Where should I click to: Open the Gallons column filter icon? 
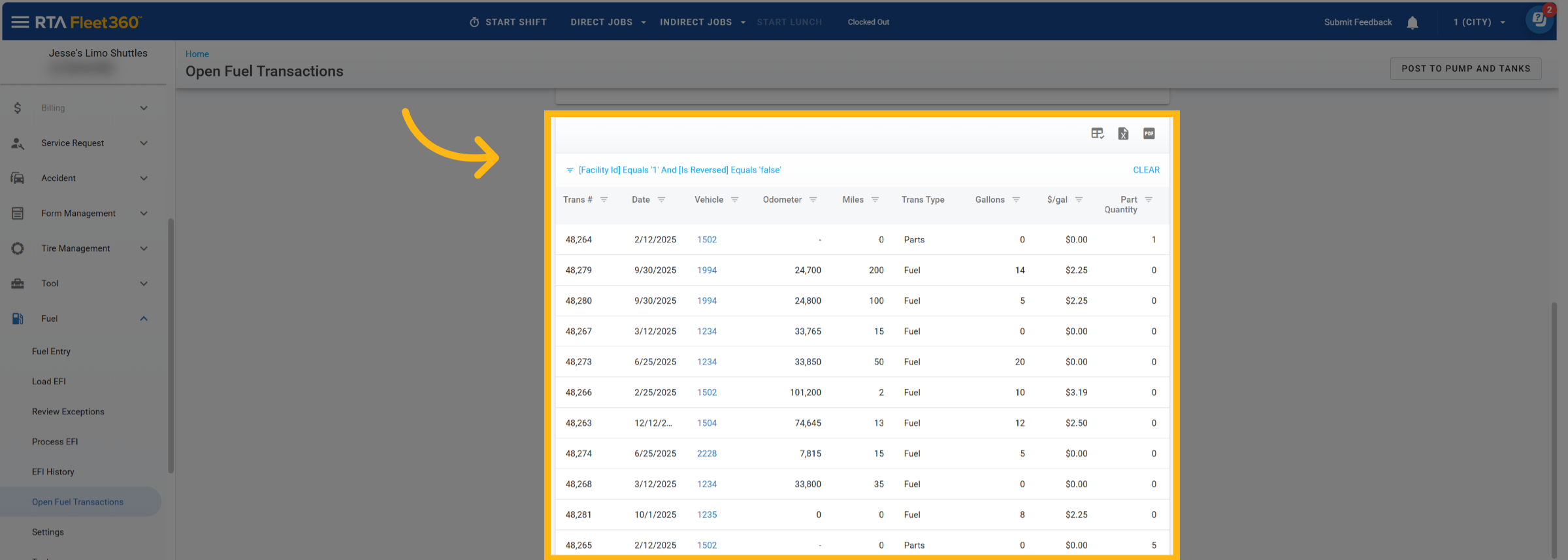pyautogui.click(x=1016, y=200)
